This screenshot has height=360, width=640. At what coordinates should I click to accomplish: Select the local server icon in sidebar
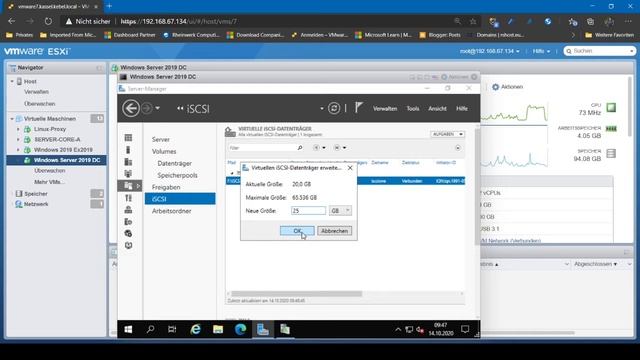tap(128, 150)
